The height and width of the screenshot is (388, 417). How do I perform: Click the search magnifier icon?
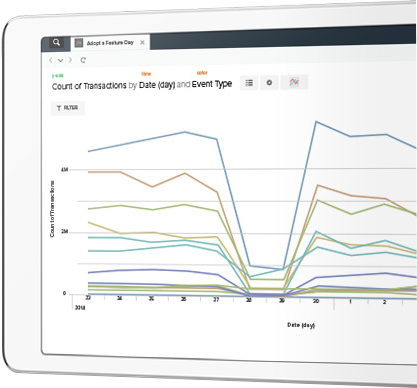click(57, 42)
